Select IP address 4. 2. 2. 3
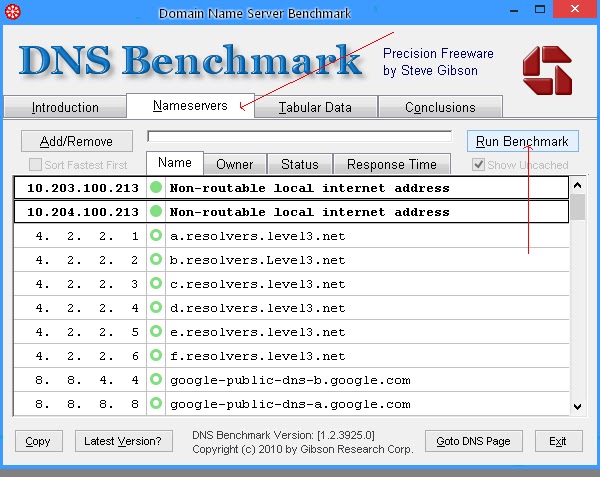Screen dimensions: 600x477 click(x=87, y=284)
